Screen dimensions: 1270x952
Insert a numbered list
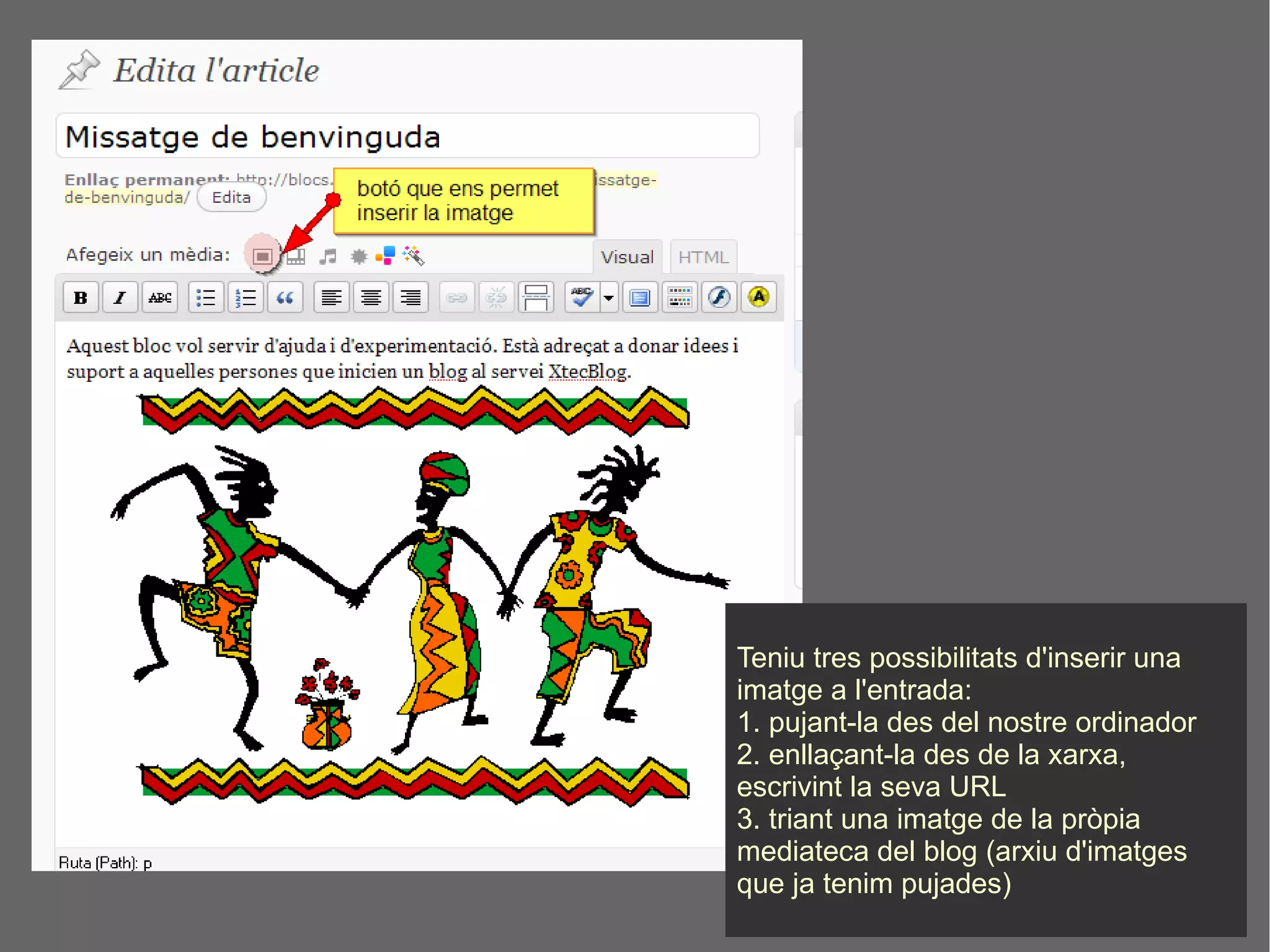(246, 298)
